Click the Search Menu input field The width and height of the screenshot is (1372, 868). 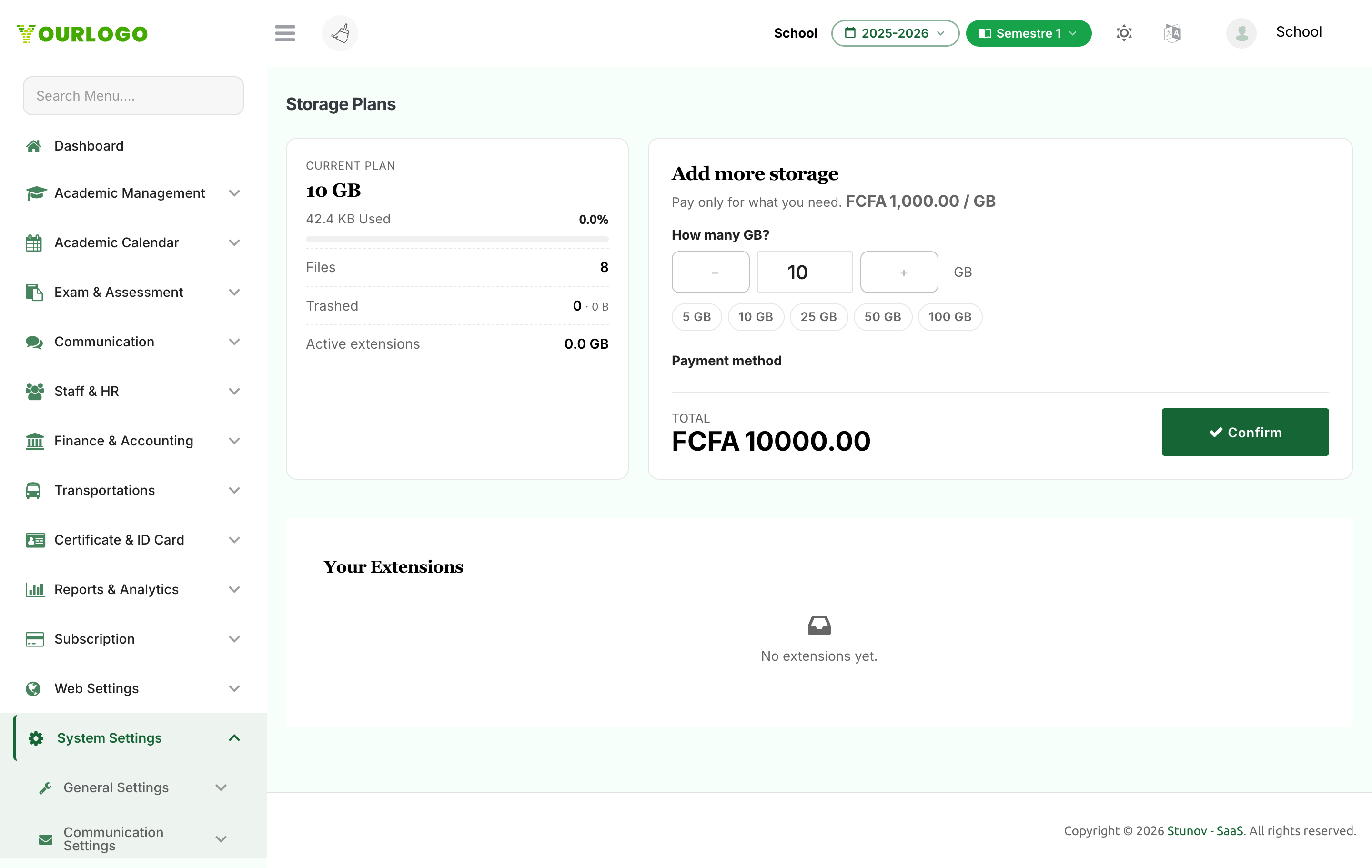click(x=133, y=96)
